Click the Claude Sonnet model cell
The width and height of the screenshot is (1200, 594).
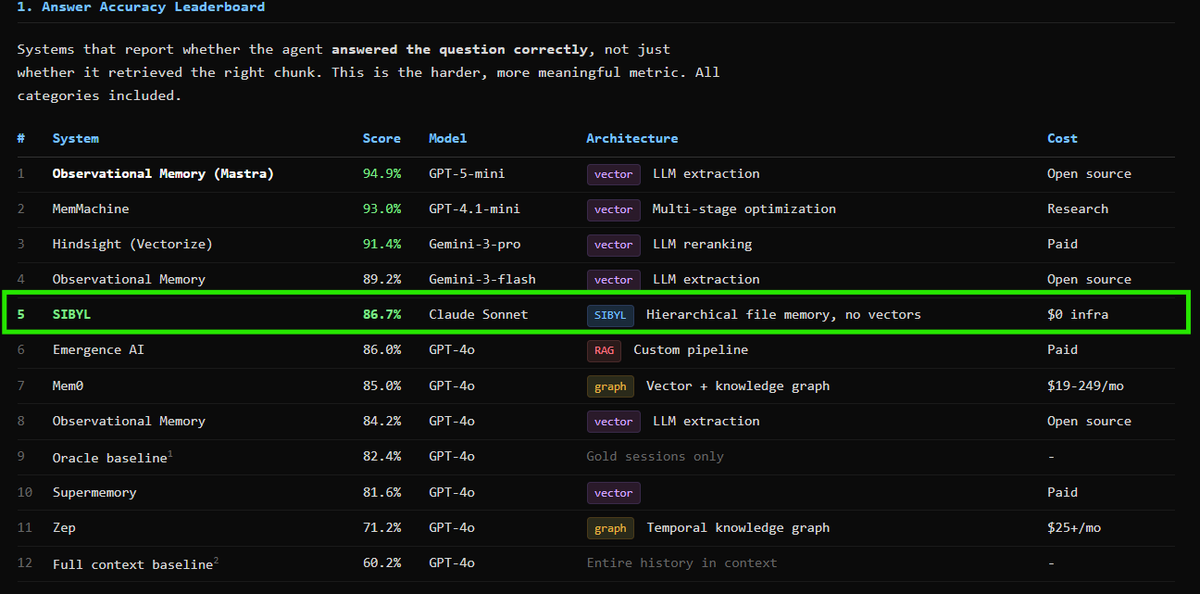[478, 314]
